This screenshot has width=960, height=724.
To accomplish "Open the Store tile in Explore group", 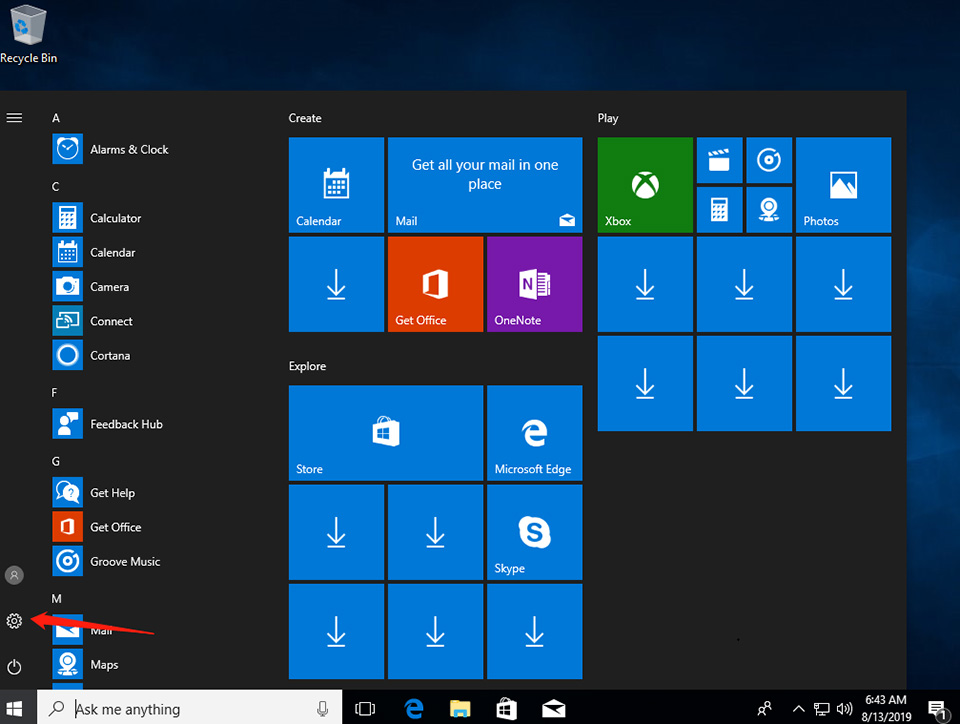I will point(386,433).
